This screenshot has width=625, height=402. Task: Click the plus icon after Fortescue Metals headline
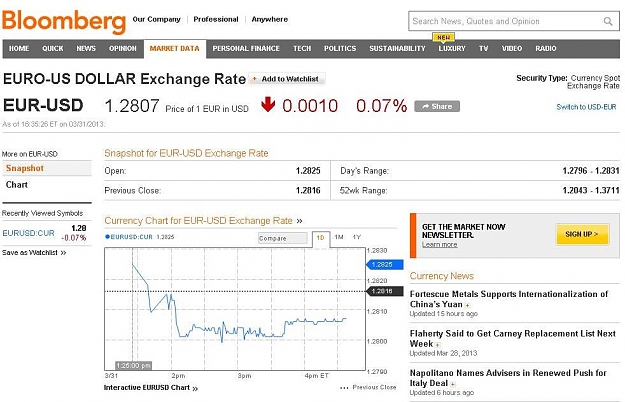(467, 305)
